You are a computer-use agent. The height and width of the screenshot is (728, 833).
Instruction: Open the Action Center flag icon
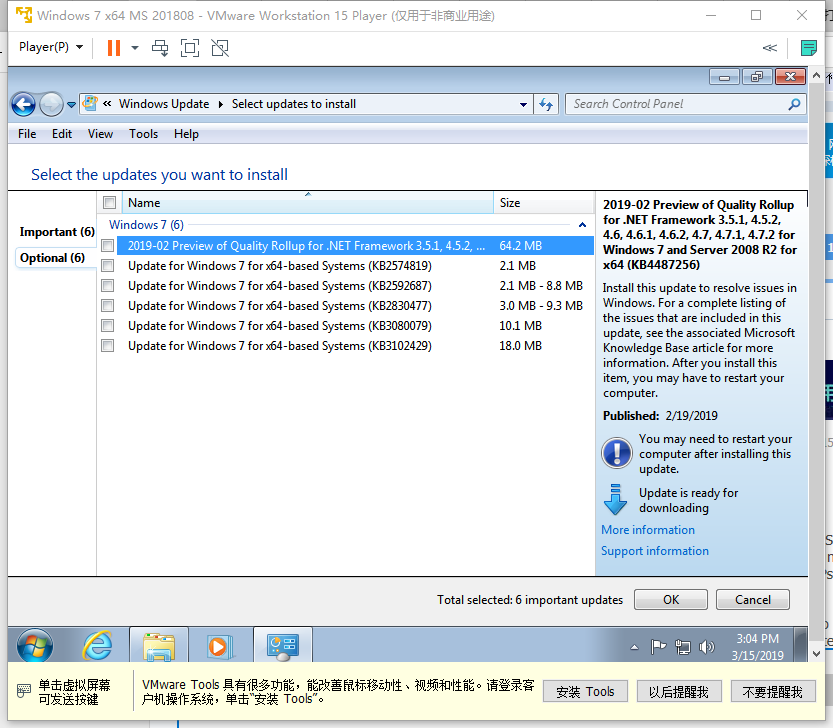658,647
